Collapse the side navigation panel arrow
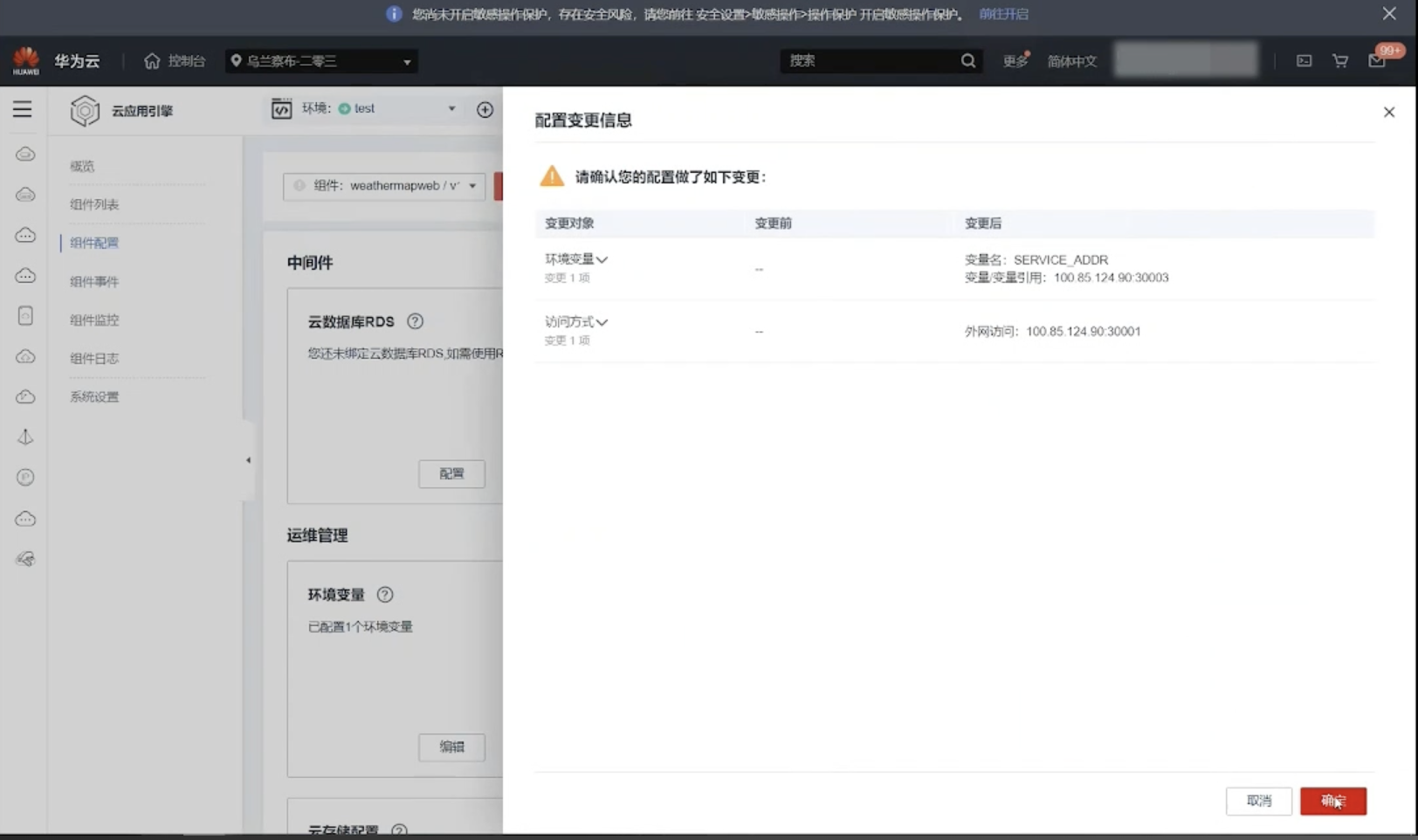 248,460
